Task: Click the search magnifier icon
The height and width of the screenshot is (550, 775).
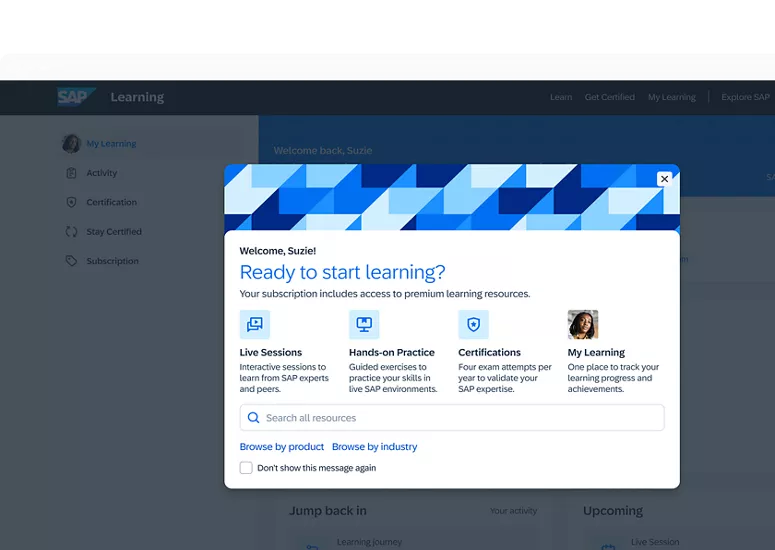Action: (254, 418)
